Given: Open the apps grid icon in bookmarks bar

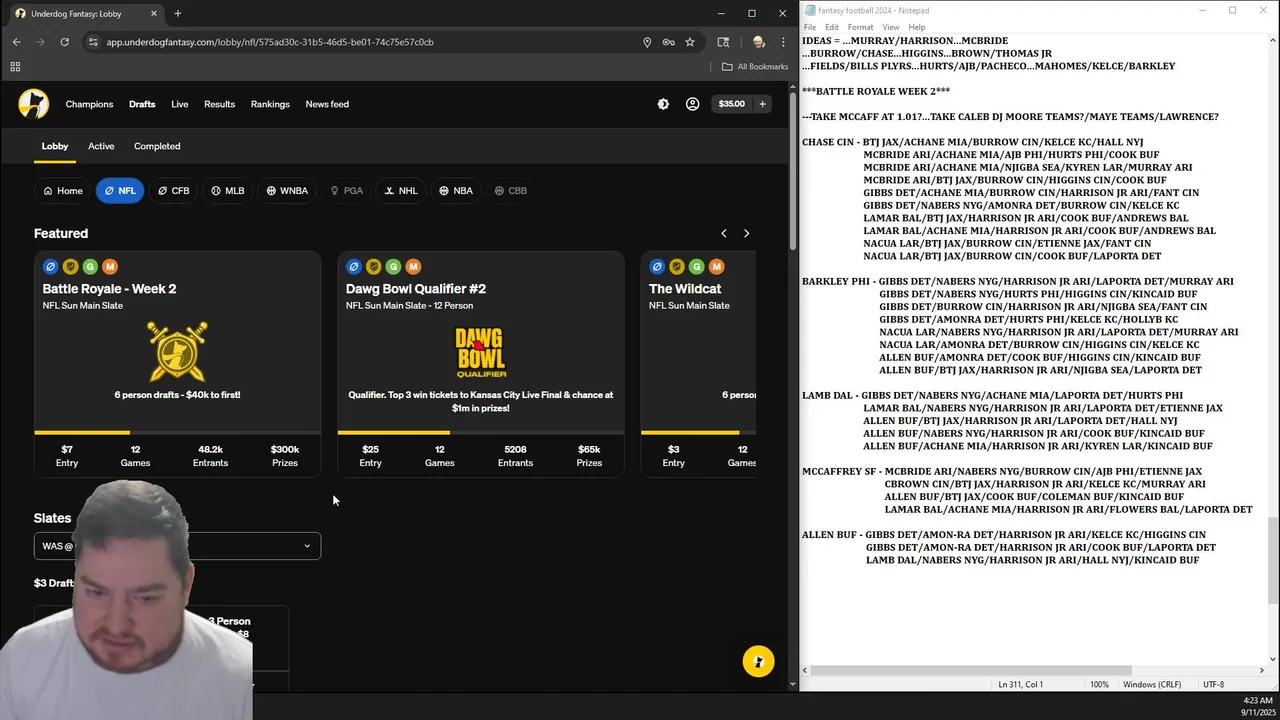Looking at the screenshot, I should coord(15,67).
